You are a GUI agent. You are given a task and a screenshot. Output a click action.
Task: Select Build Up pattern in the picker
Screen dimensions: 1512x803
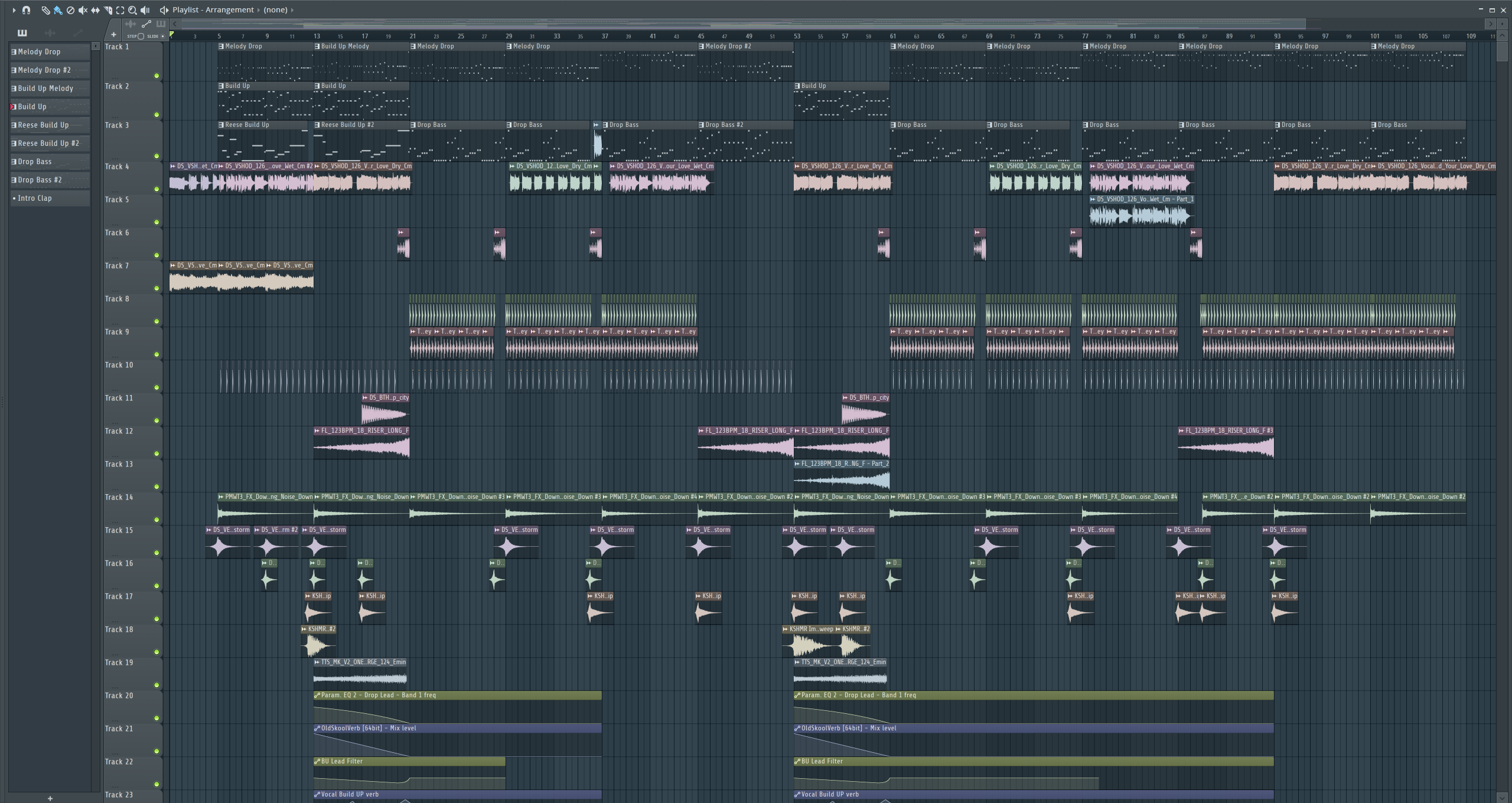[50, 107]
